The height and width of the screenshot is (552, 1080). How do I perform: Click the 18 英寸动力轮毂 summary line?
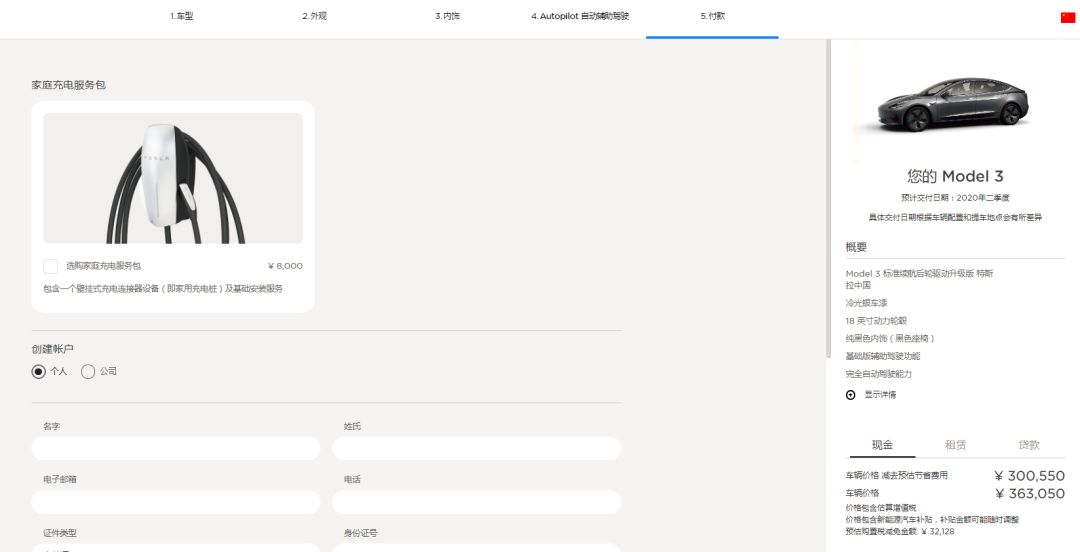coord(876,321)
